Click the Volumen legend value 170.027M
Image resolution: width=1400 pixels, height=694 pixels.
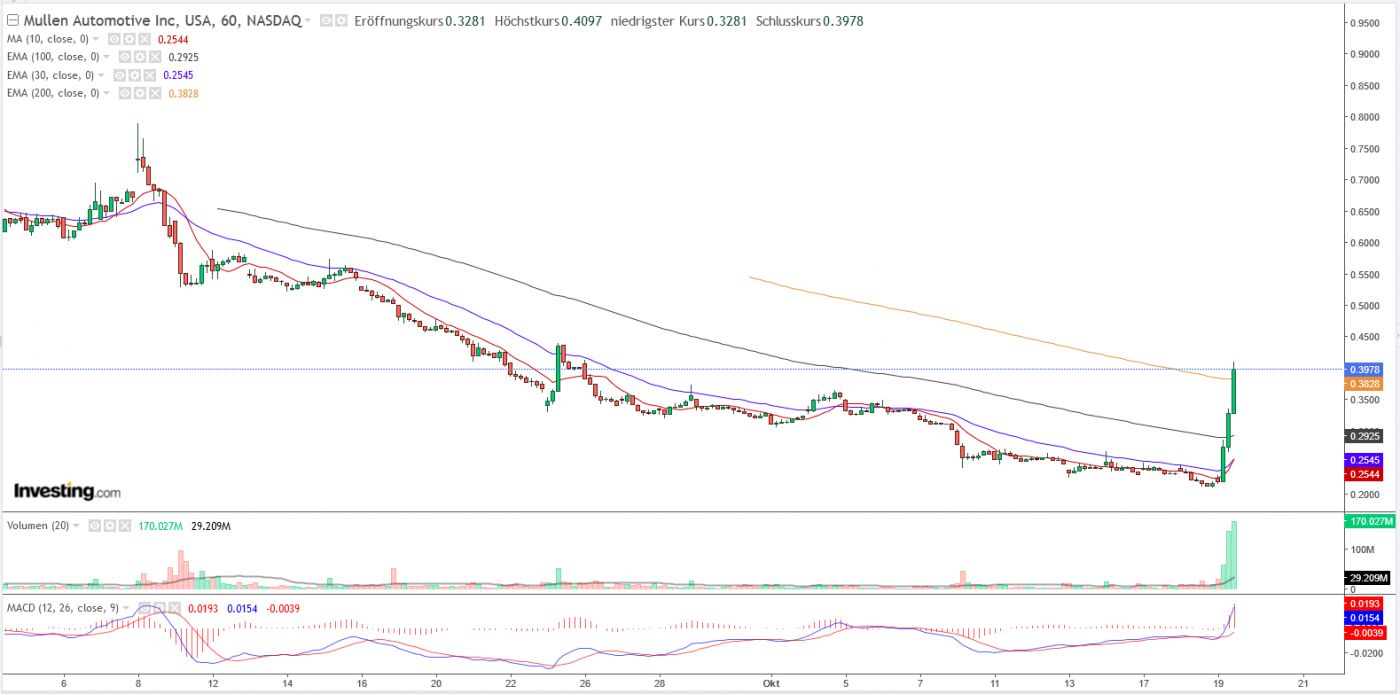[x=160, y=526]
